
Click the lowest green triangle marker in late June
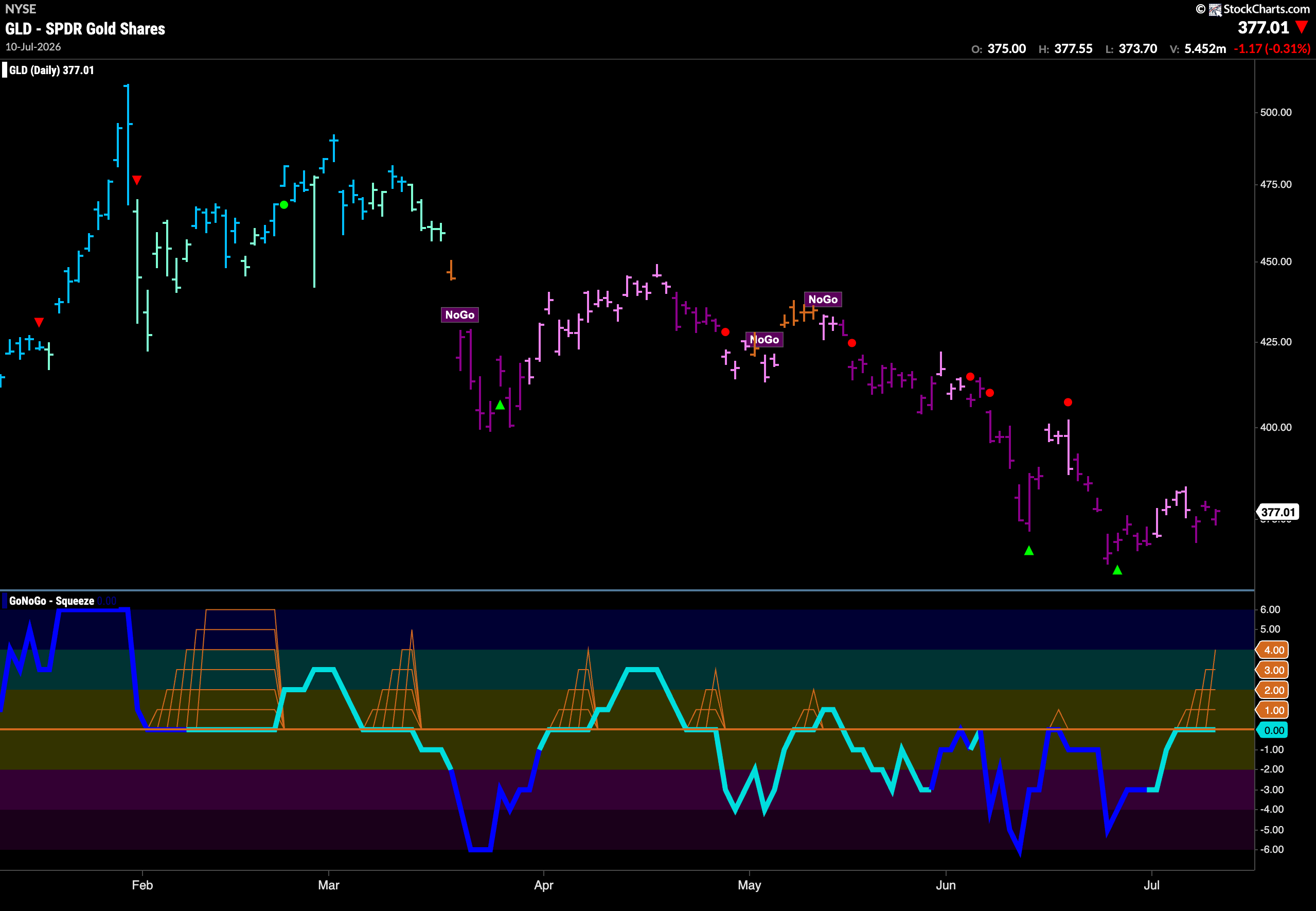[1117, 570]
